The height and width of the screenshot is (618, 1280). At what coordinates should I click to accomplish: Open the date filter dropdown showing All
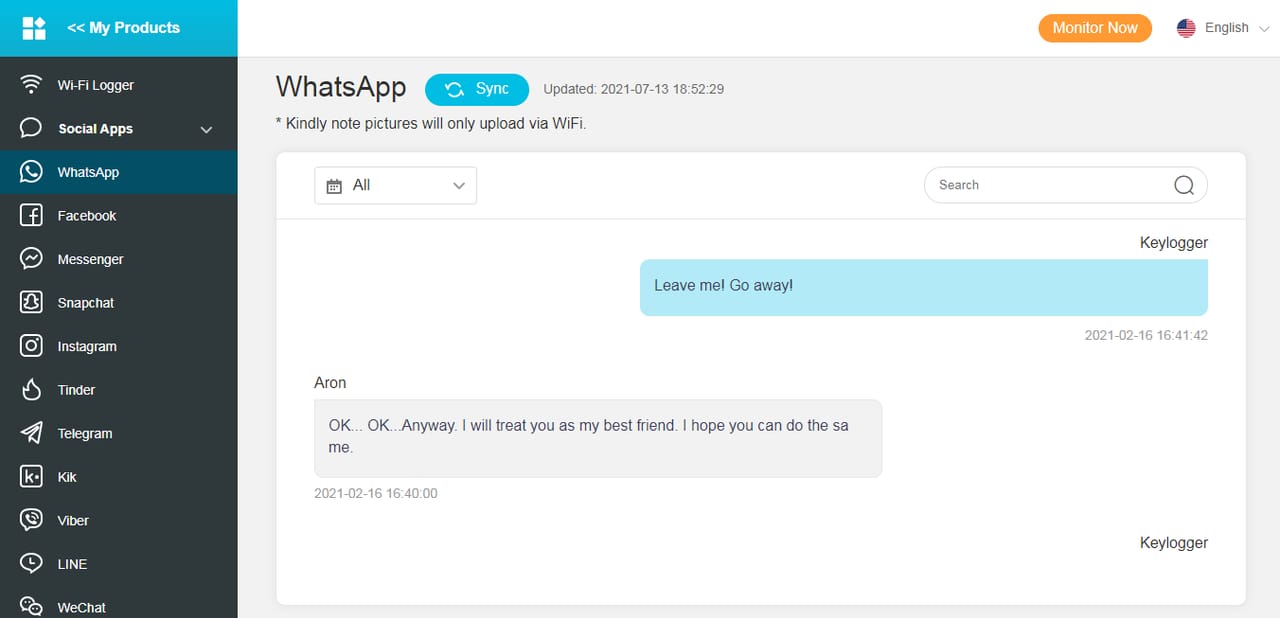(x=395, y=185)
